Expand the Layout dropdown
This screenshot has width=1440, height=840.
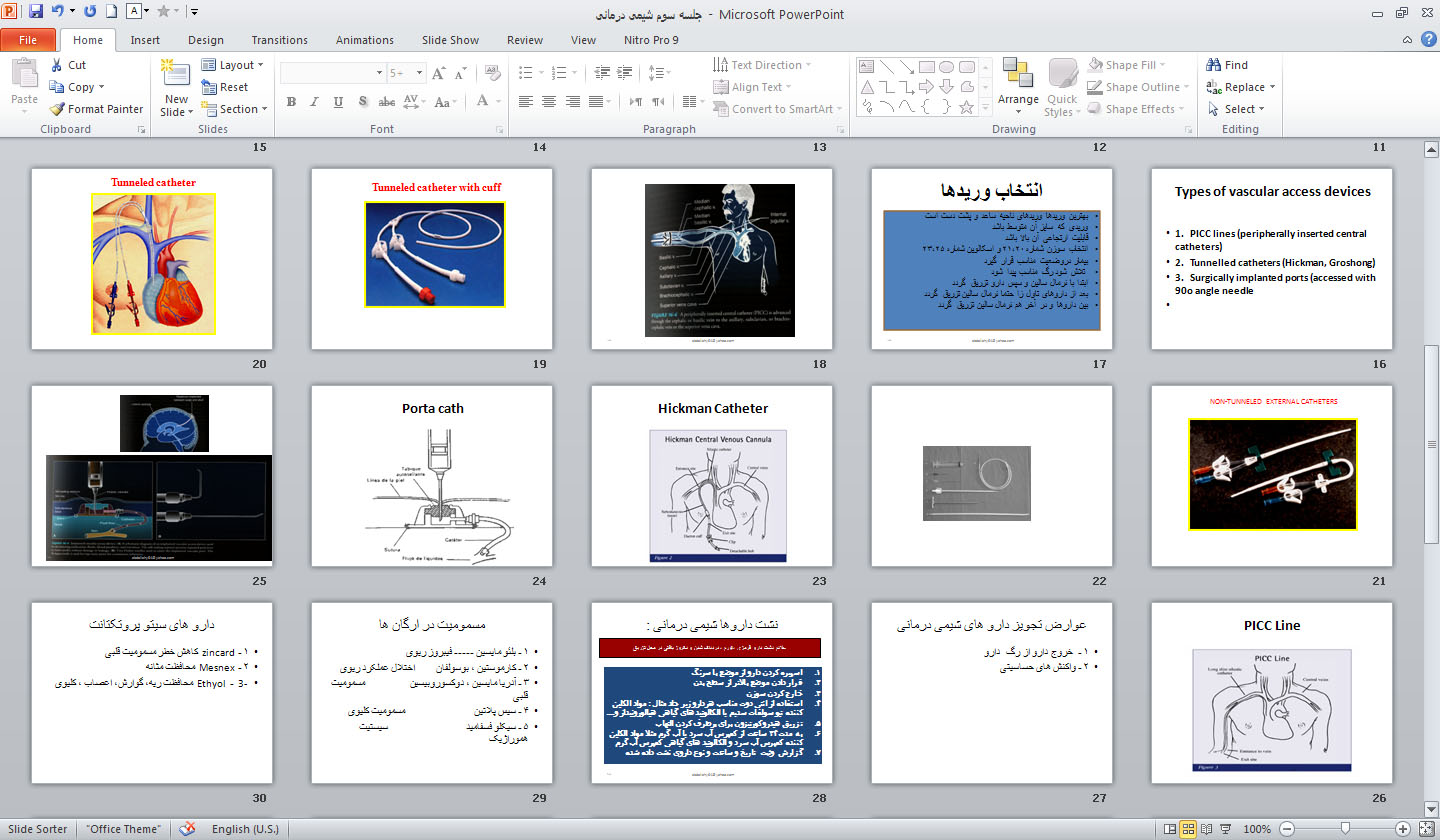tap(233, 65)
